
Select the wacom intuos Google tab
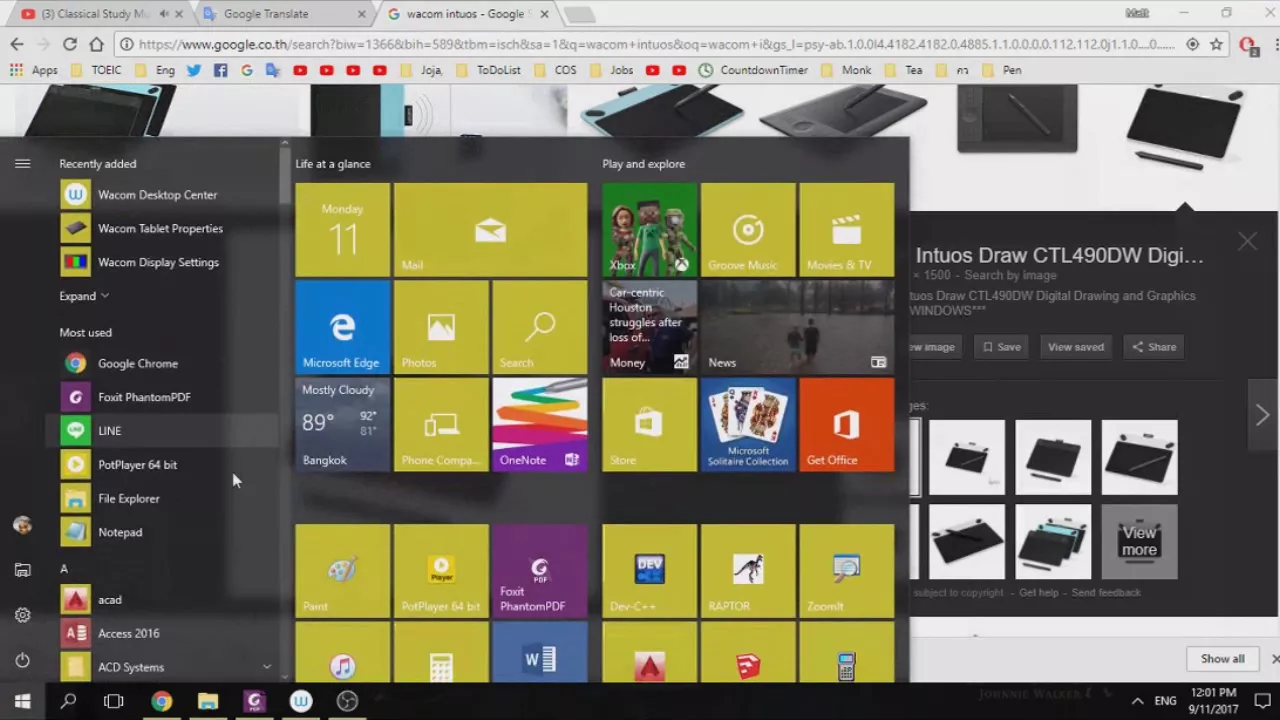[x=470, y=14]
